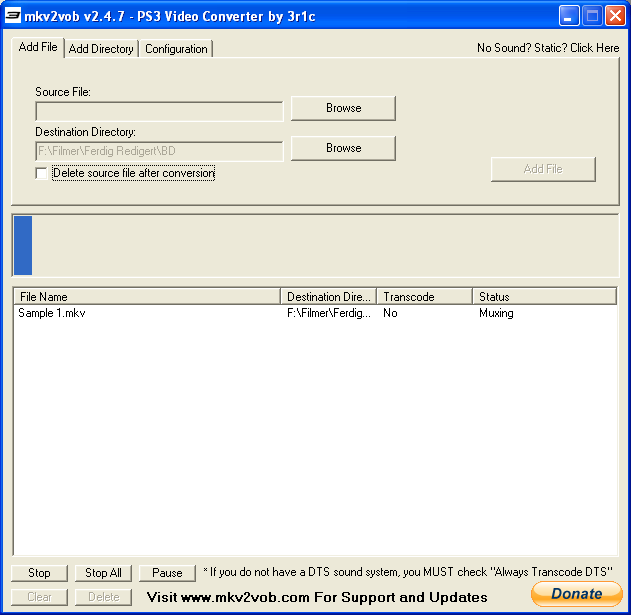The image size is (632, 615).
Task: Browse for a source file
Action: pos(343,108)
